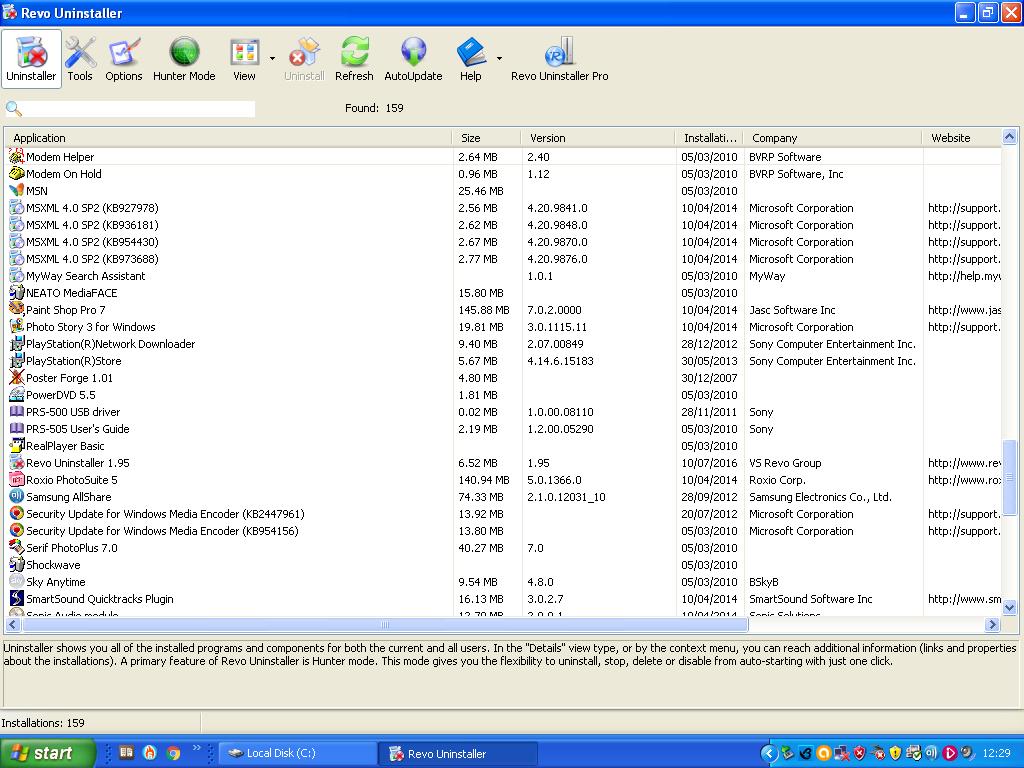Click the 30/12/2007 installation date cell
The image size is (1024, 768).
[709, 377]
